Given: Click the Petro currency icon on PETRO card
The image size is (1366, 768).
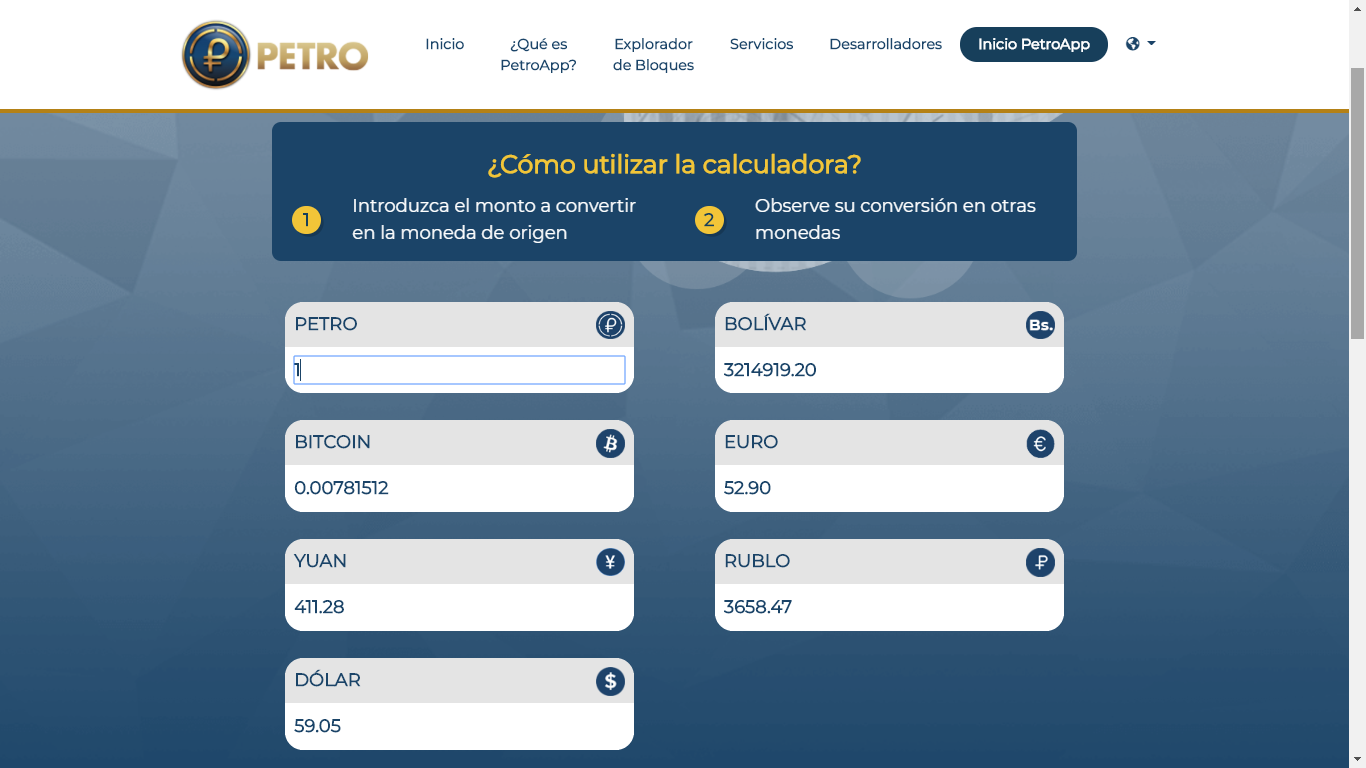Looking at the screenshot, I should tap(609, 324).
